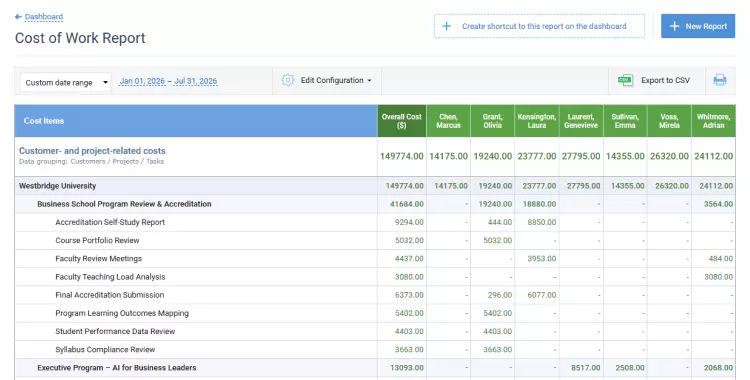Click the Cost of Work Report title
750x380 pixels.
[80, 38]
